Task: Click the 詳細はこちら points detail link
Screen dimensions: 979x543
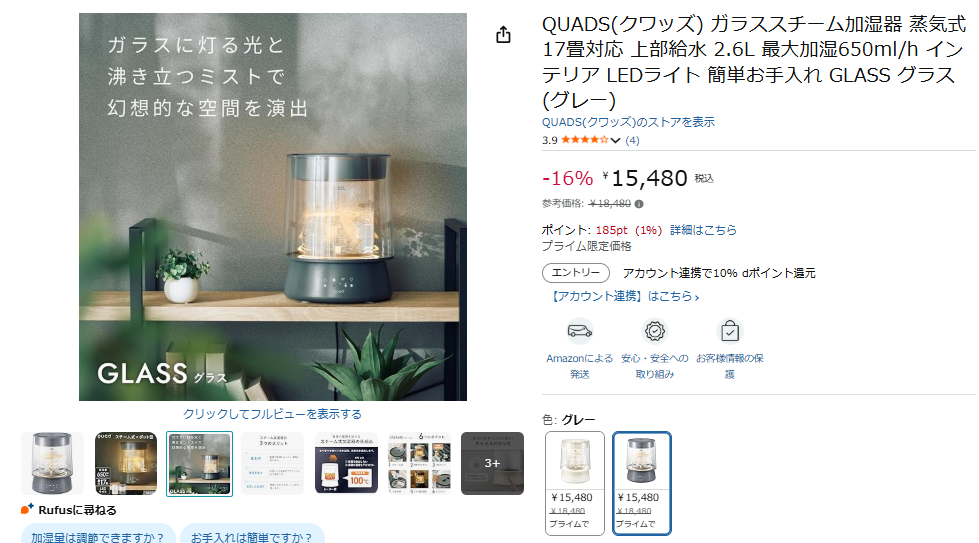Action: click(703, 230)
